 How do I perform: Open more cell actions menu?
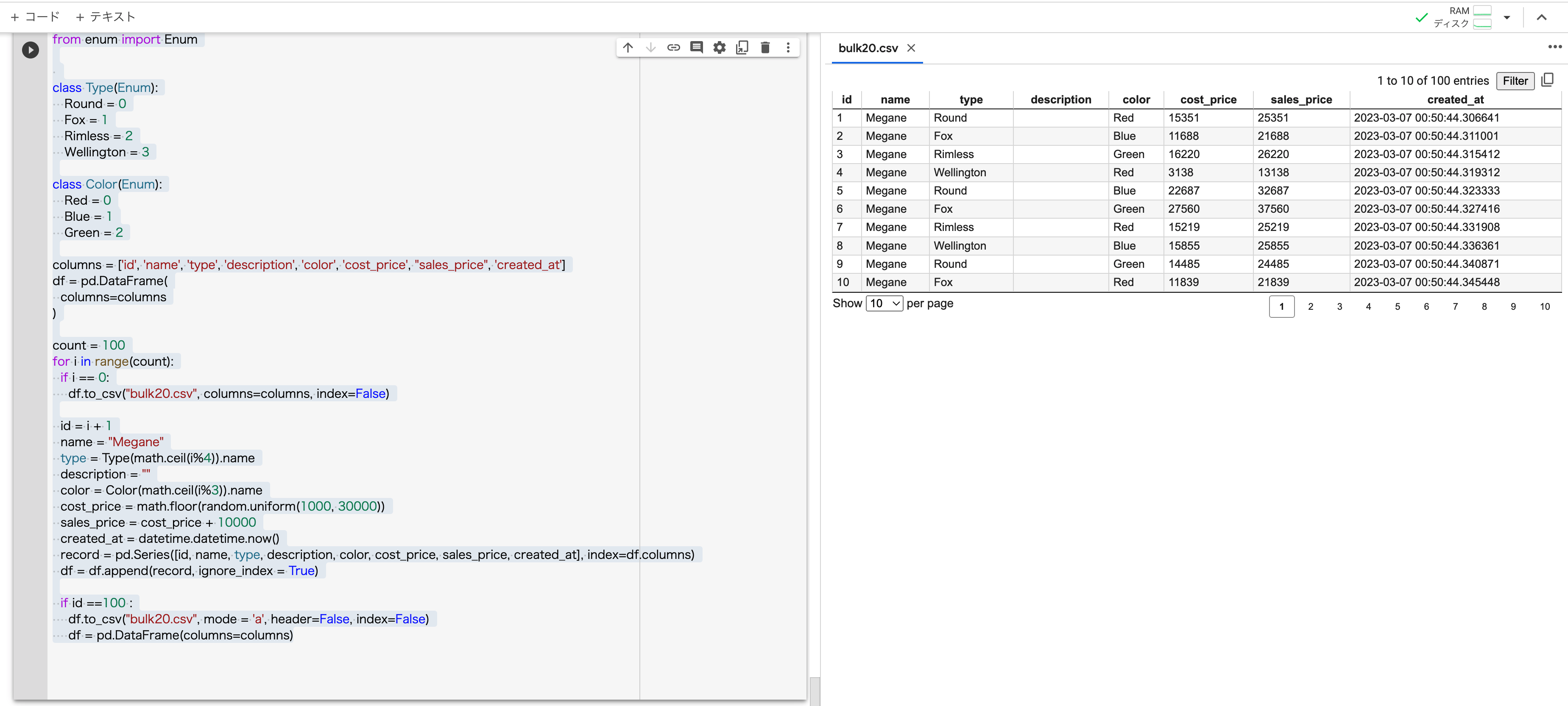pyautogui.click(x=788, y=47)
